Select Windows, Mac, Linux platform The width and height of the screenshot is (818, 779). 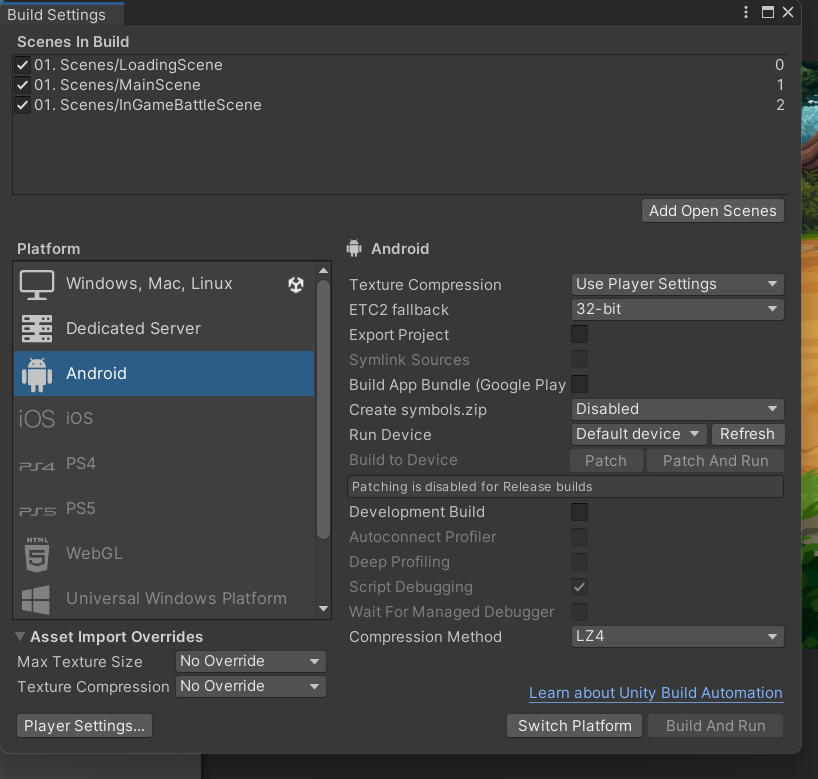(164, 284)
